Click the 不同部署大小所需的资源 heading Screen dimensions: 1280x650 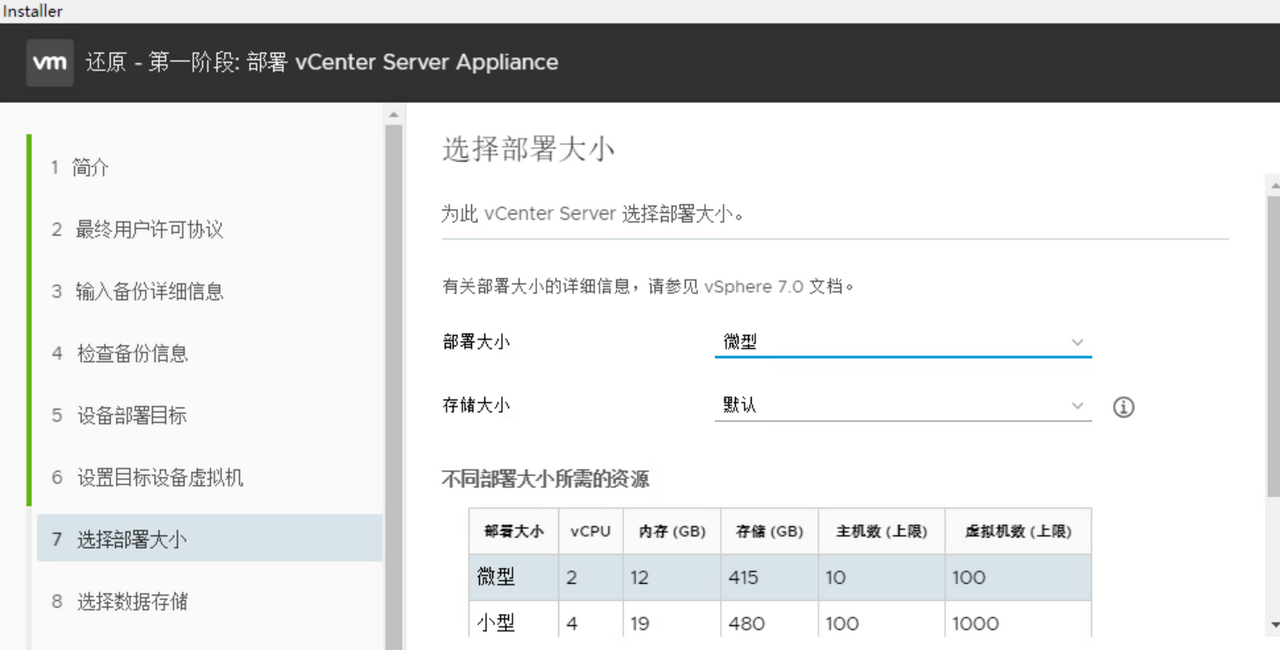click(x=545, y=479)
